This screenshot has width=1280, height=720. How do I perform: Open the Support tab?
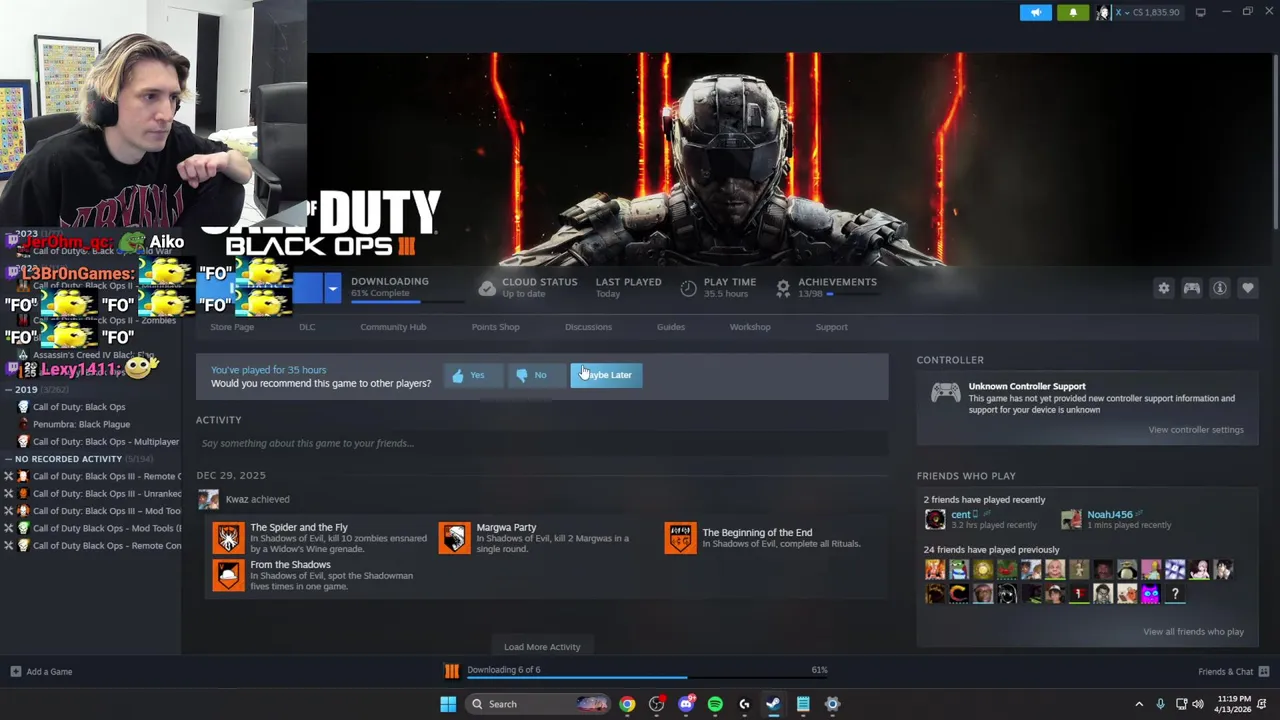click(x=831, y=327)
